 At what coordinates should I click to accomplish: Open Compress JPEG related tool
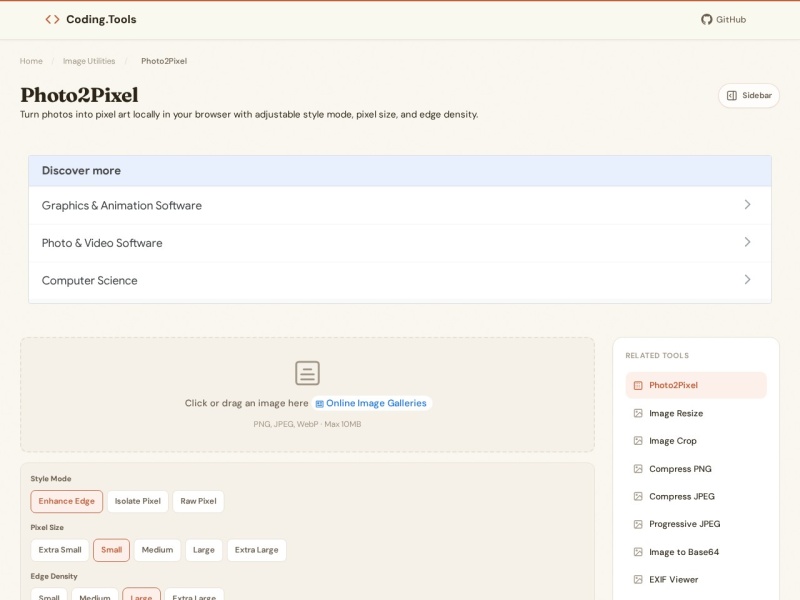click(696, 496)
